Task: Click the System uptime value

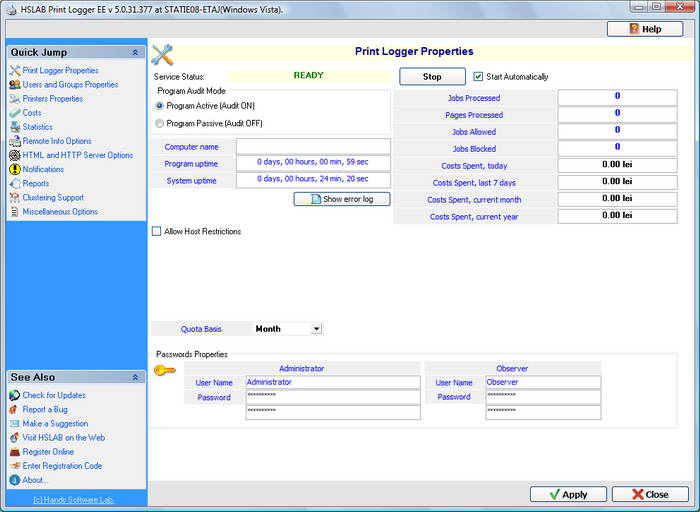Action: 313,180
